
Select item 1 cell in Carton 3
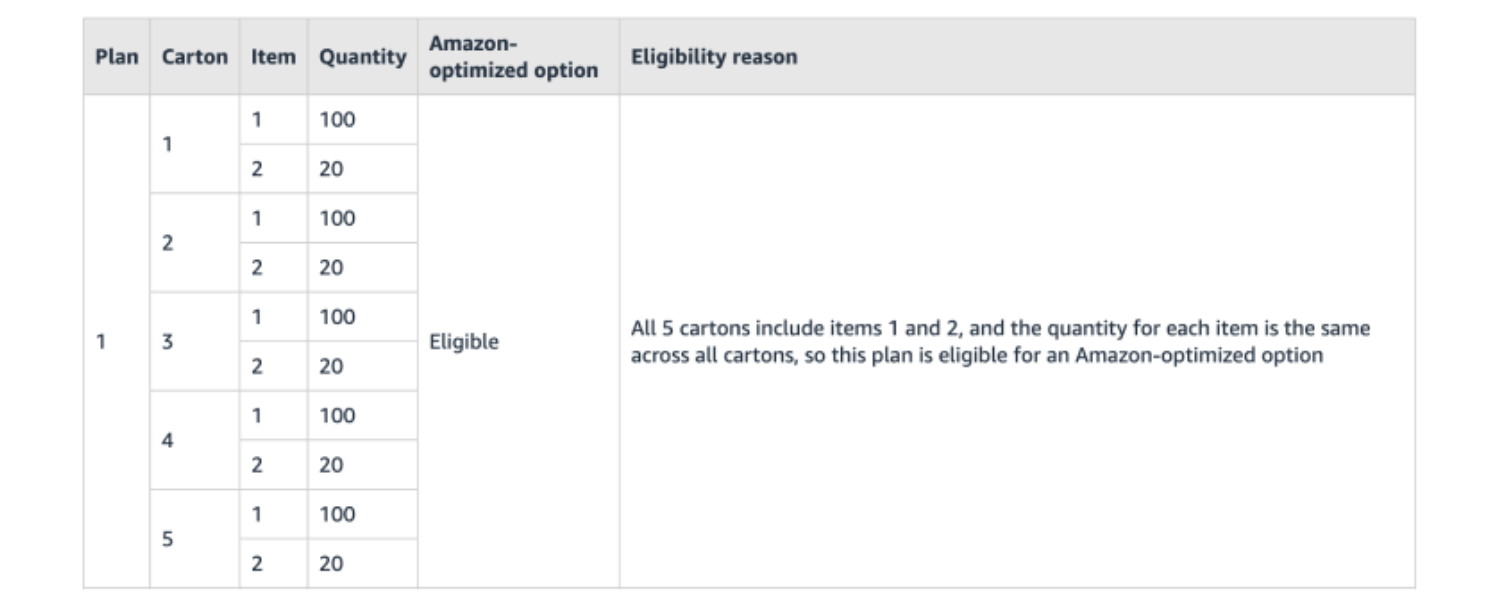pos(257,317)
